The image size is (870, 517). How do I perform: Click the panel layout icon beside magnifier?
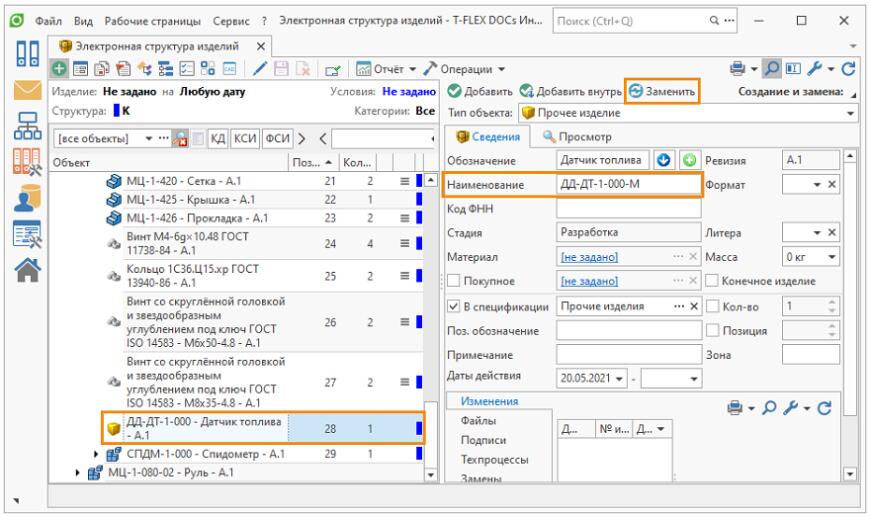[793, 68]
